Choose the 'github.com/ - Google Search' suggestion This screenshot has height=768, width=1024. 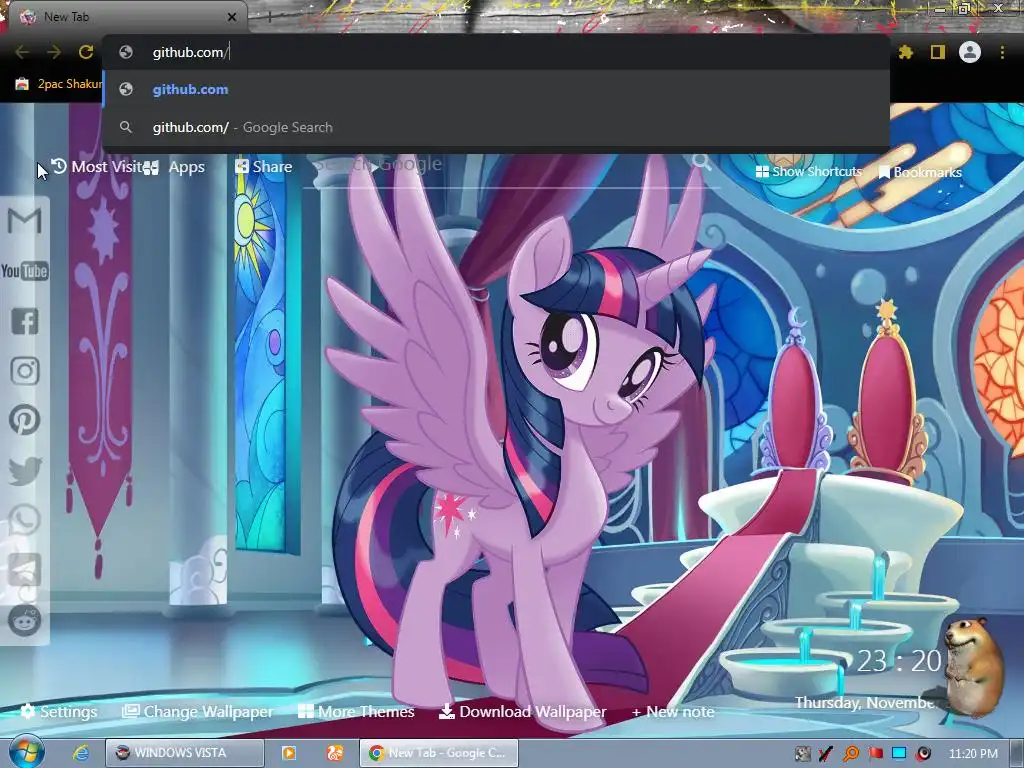pyautogui.click(x=496, y=127)
